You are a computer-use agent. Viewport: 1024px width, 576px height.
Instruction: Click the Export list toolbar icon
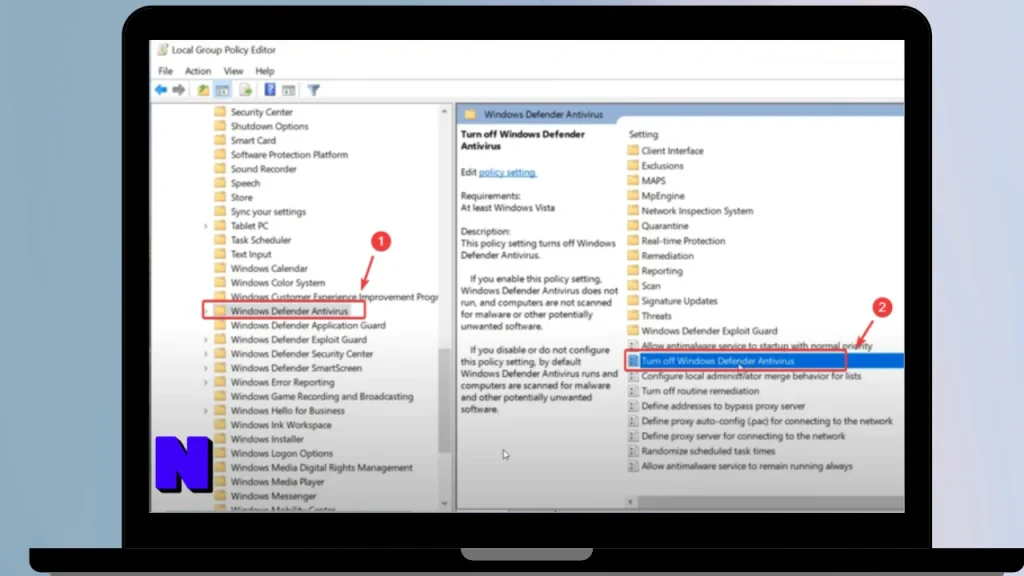246,90
